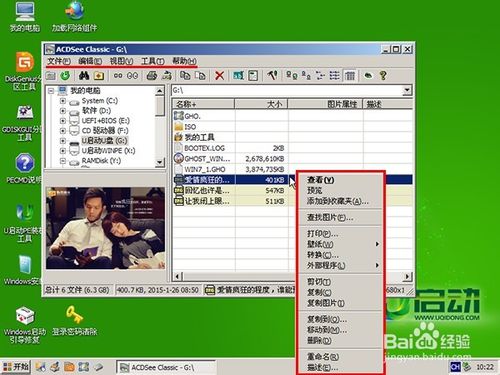Click the red X delete icon
The image size is (500, 375).
coord(219,76)
